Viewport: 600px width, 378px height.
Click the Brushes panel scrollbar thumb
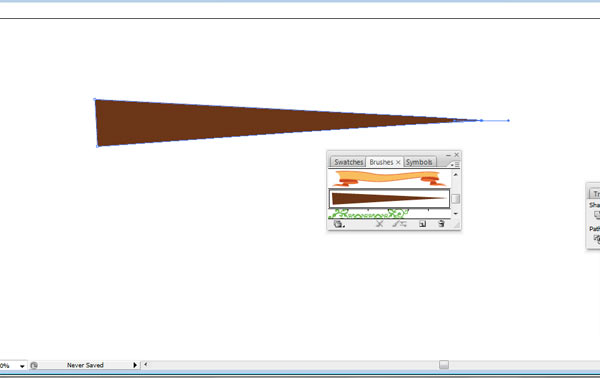(455, 199)
